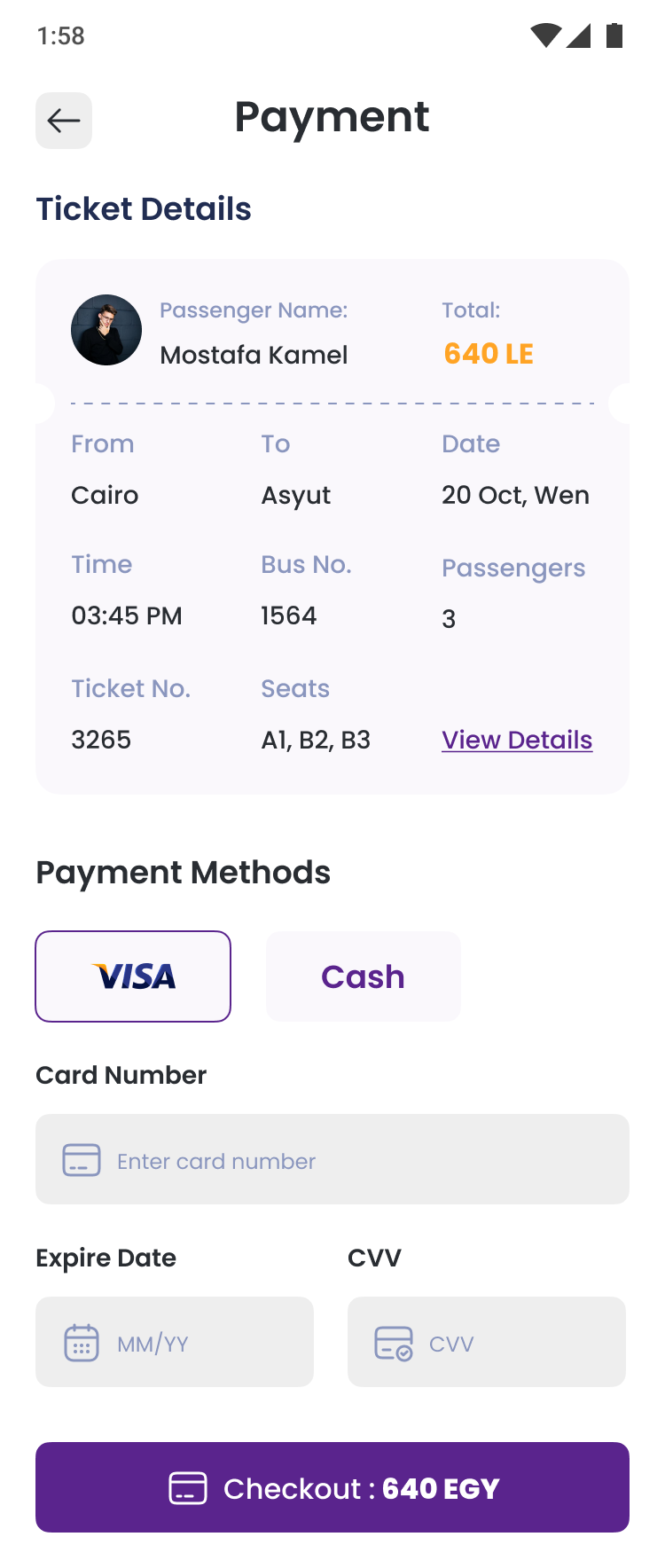
Task: Tap the battery status icon
Action: click(x=614, y=35)
